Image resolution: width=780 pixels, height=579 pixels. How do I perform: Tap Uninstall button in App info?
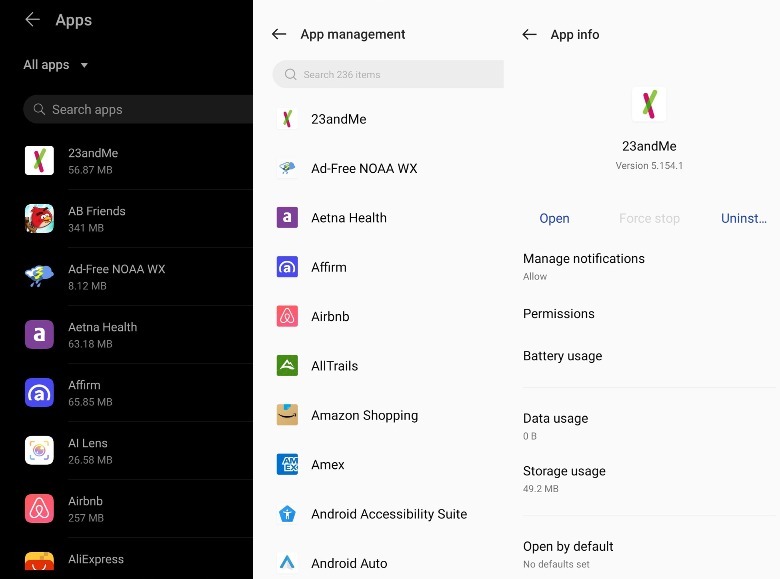744,218
